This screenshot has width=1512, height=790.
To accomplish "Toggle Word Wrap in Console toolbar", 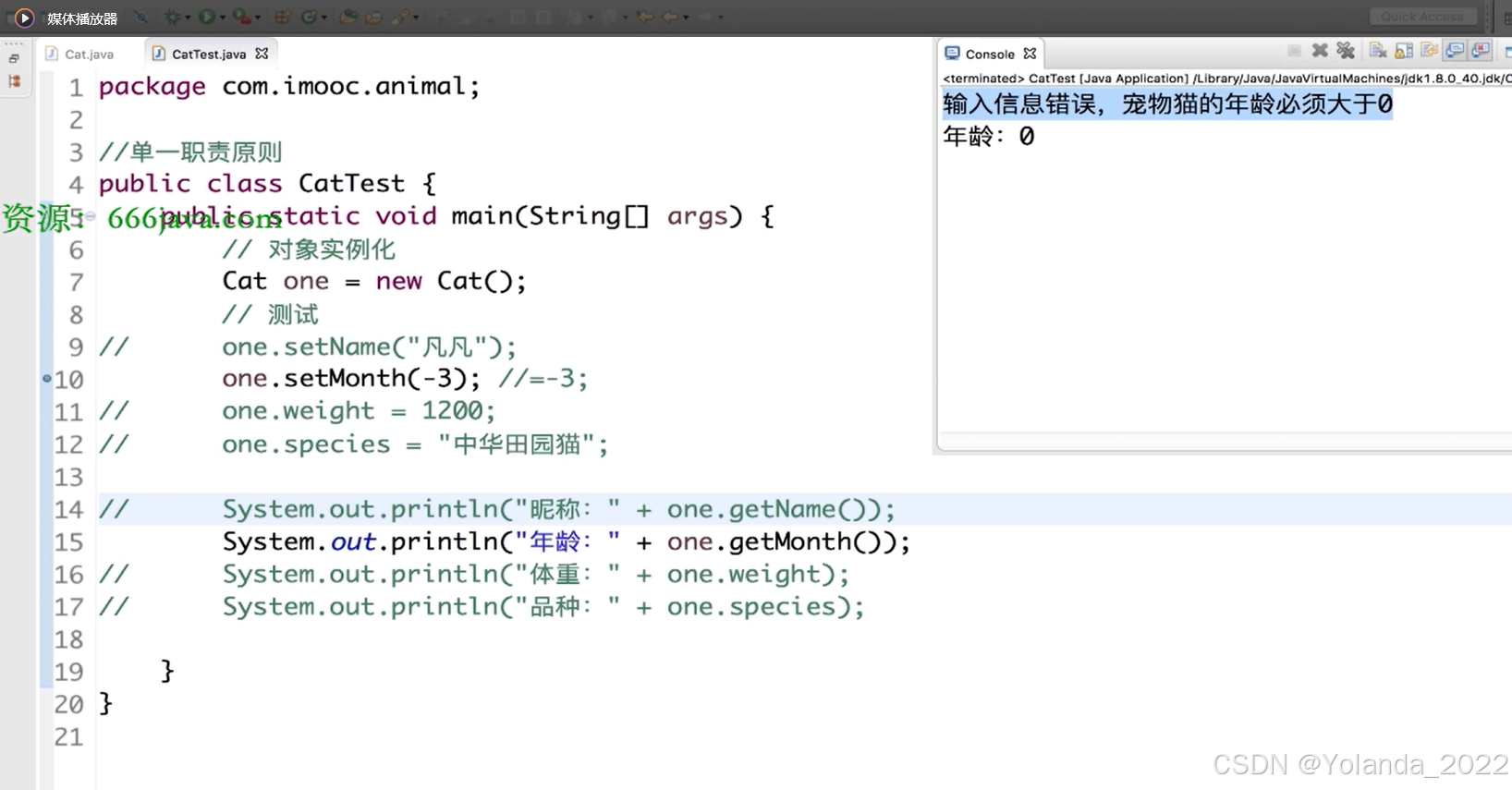I will (1430, 50).
